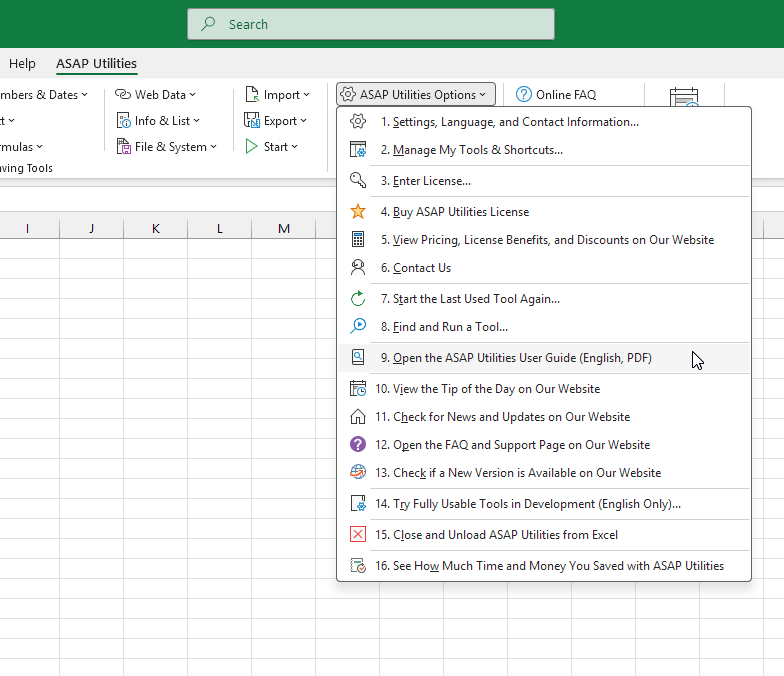Image resolution: width=784 pixels, height=676 pixels.
Task: Click the calculator icon for View Pricing
Action: pos(358,240)
